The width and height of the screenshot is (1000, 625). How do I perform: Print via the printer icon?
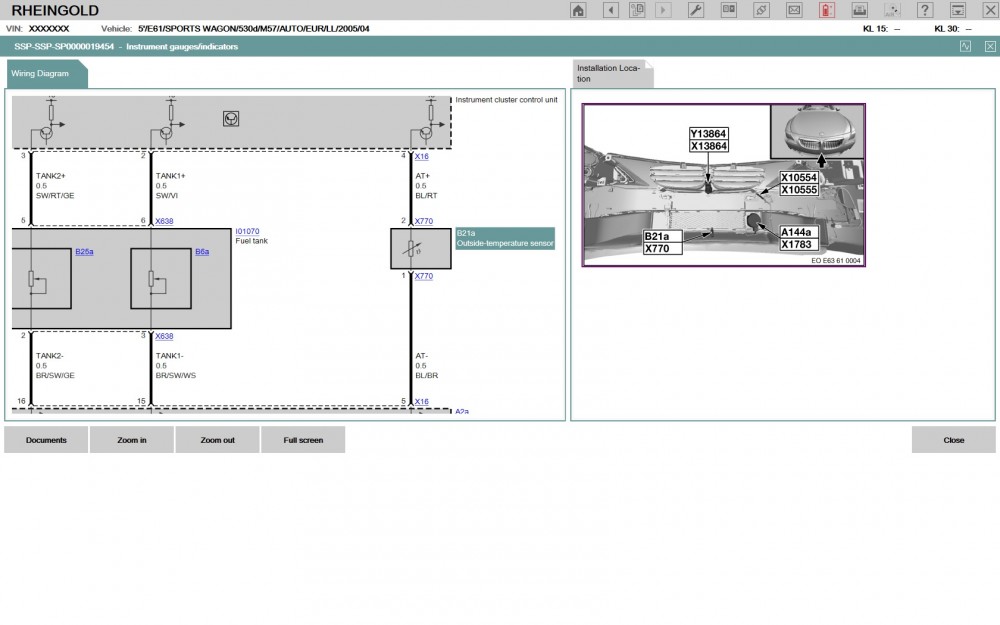860,10
